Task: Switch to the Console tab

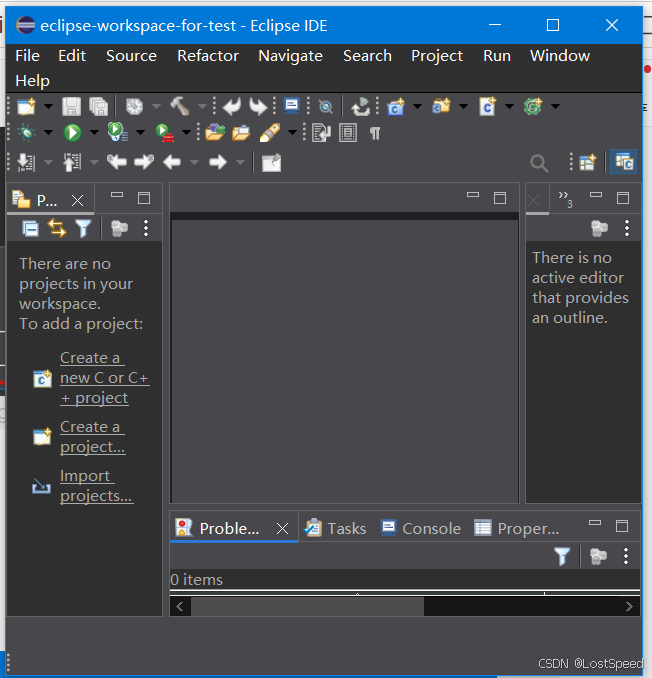Action: click(421, 528)
